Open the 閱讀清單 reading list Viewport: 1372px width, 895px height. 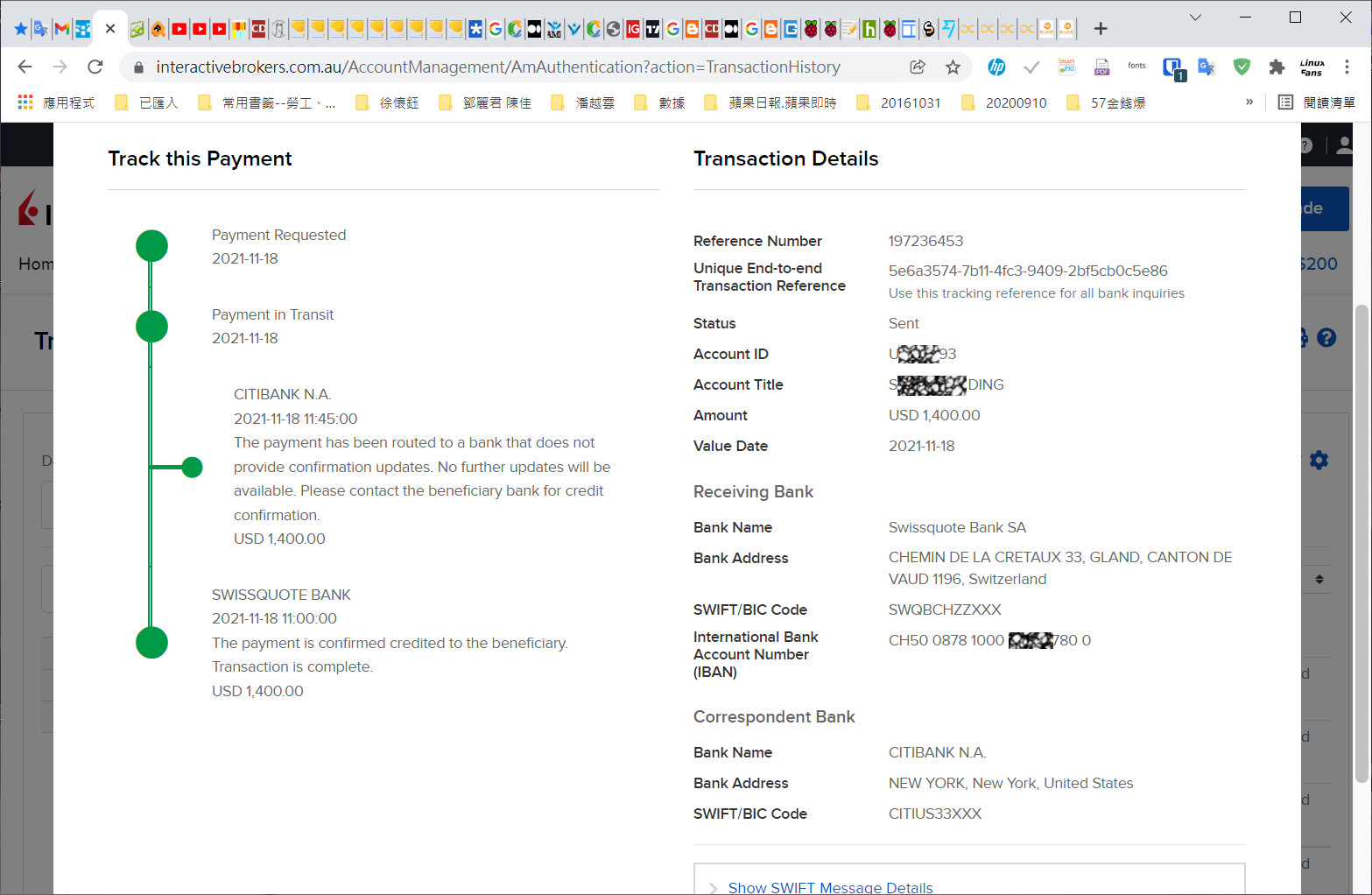[x=1317, y=102]
